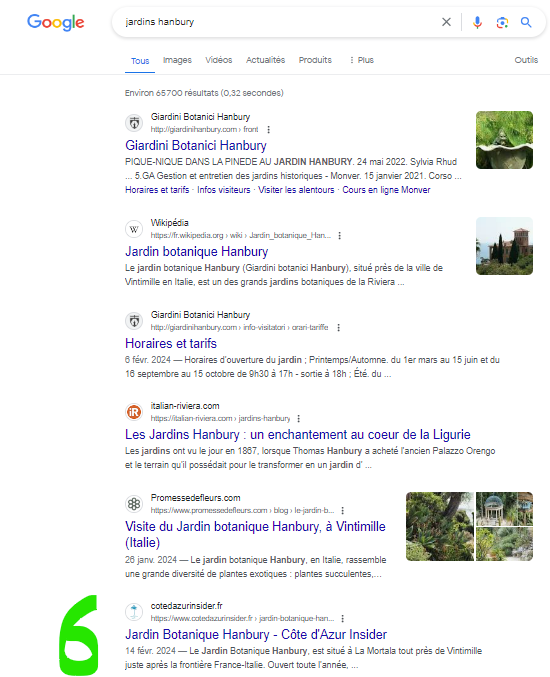550x677 pixels.
Task: Open three-dot options for the cotedazurinsider.fr result
Action: [342, 619]
